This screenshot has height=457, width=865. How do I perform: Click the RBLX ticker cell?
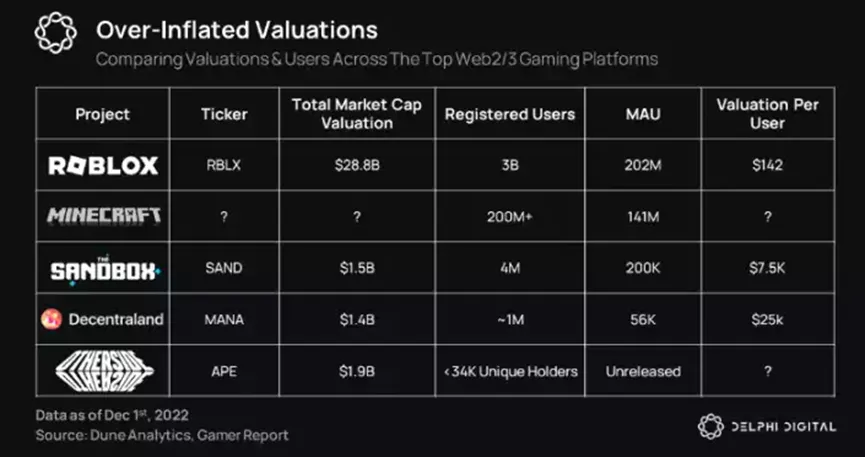[224, 165]
